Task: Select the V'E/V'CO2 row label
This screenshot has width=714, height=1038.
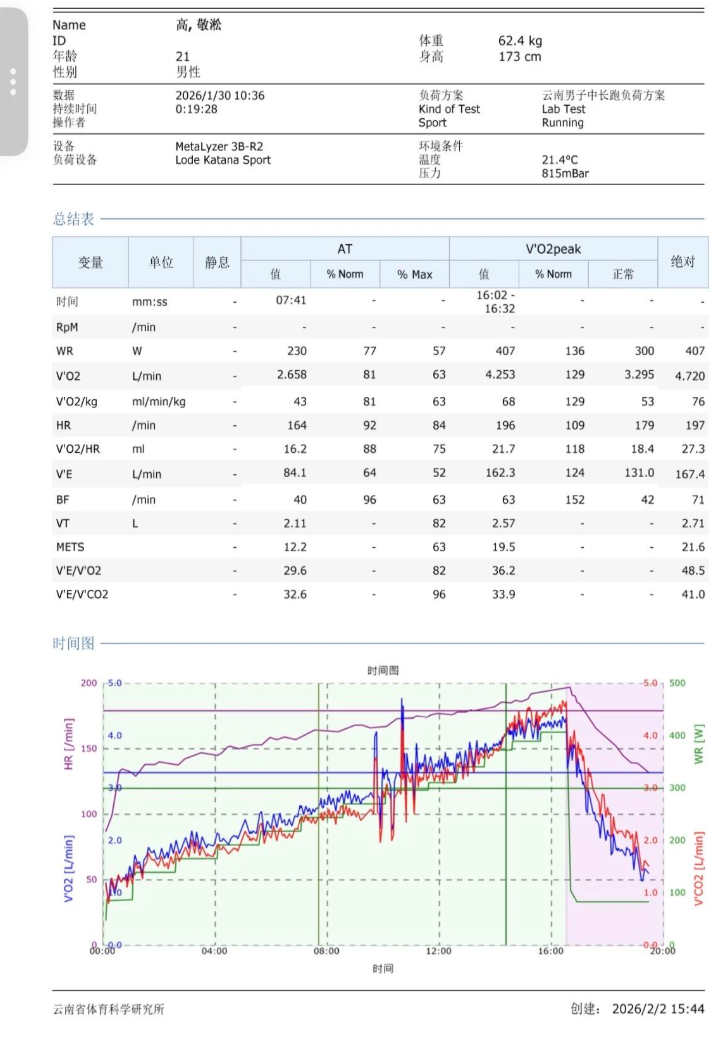Action: tap(83, 594)
